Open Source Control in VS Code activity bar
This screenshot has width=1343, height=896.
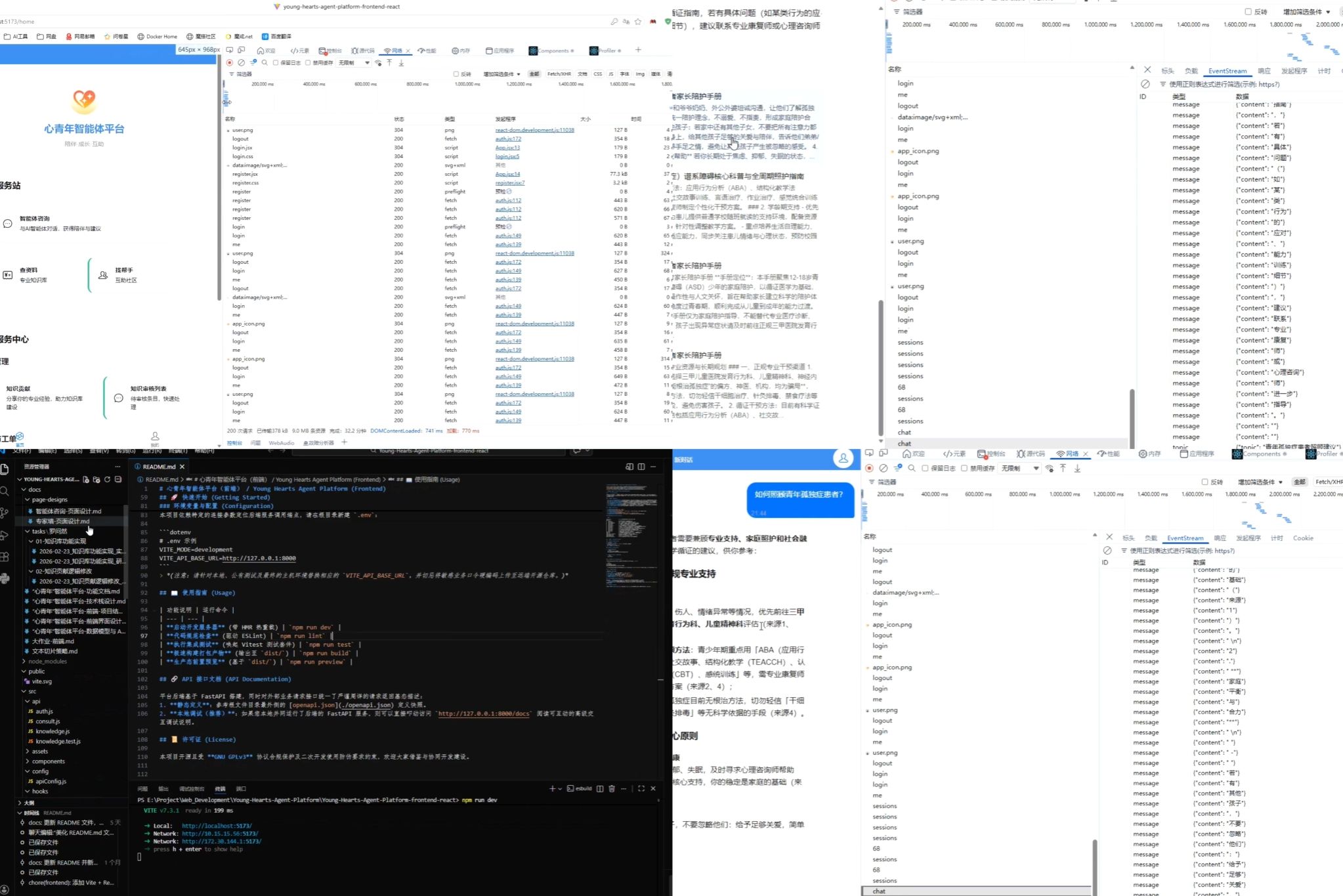[5, 513]
